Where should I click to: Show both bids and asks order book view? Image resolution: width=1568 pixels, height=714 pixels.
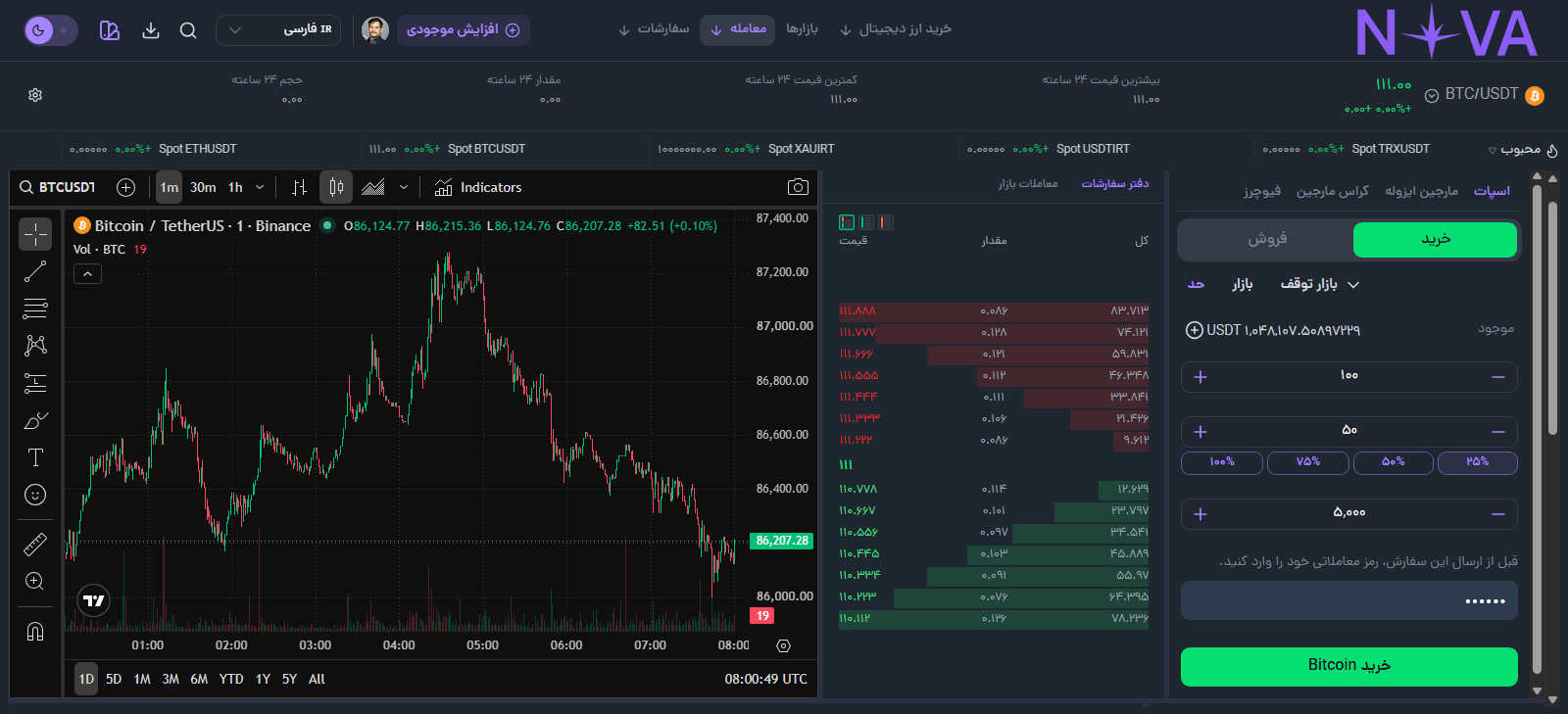(x=847, y=222)
